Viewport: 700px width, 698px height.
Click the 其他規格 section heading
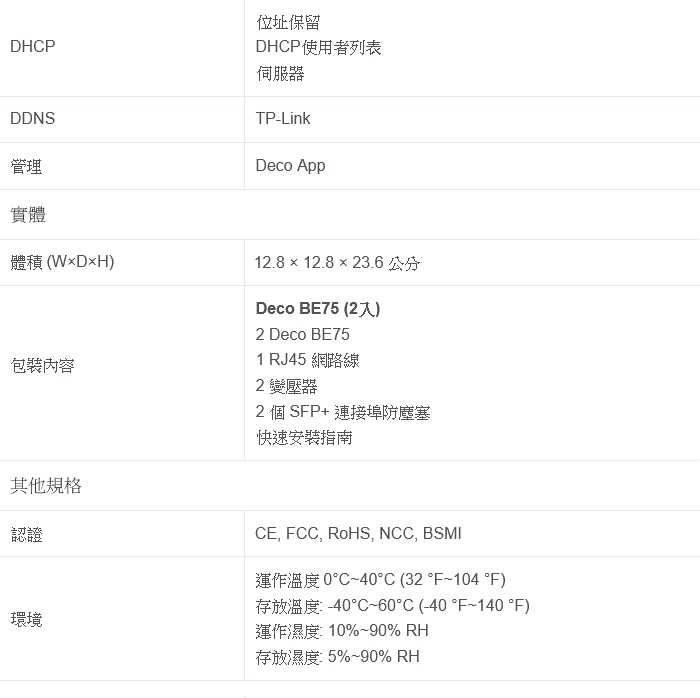point(46,486)
